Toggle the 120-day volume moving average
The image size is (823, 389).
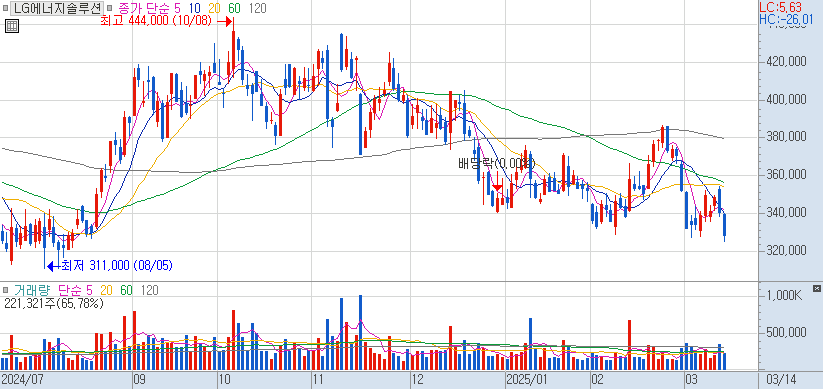click(x=150, y=290)
